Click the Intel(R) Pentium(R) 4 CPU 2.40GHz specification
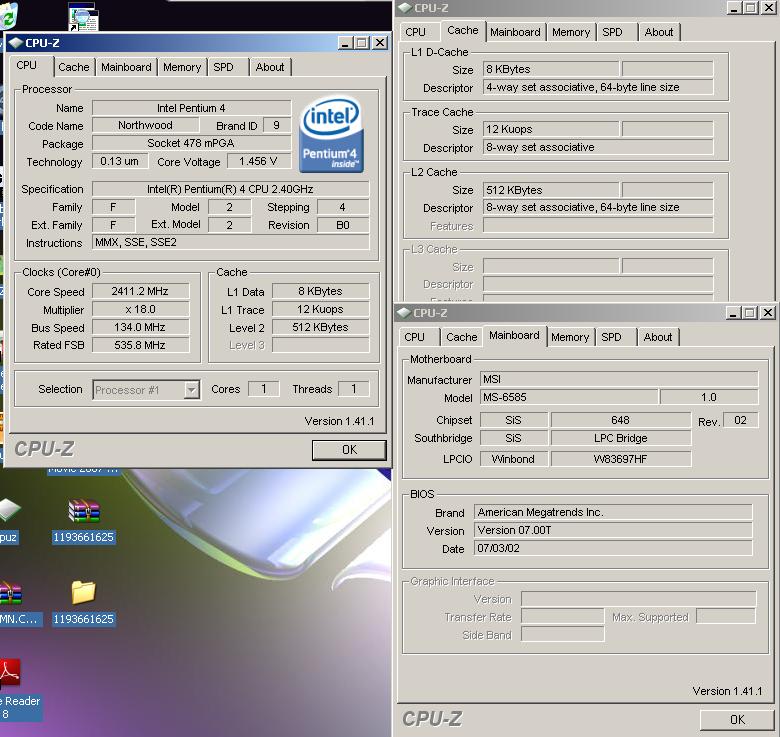 (x=231, y=189)
